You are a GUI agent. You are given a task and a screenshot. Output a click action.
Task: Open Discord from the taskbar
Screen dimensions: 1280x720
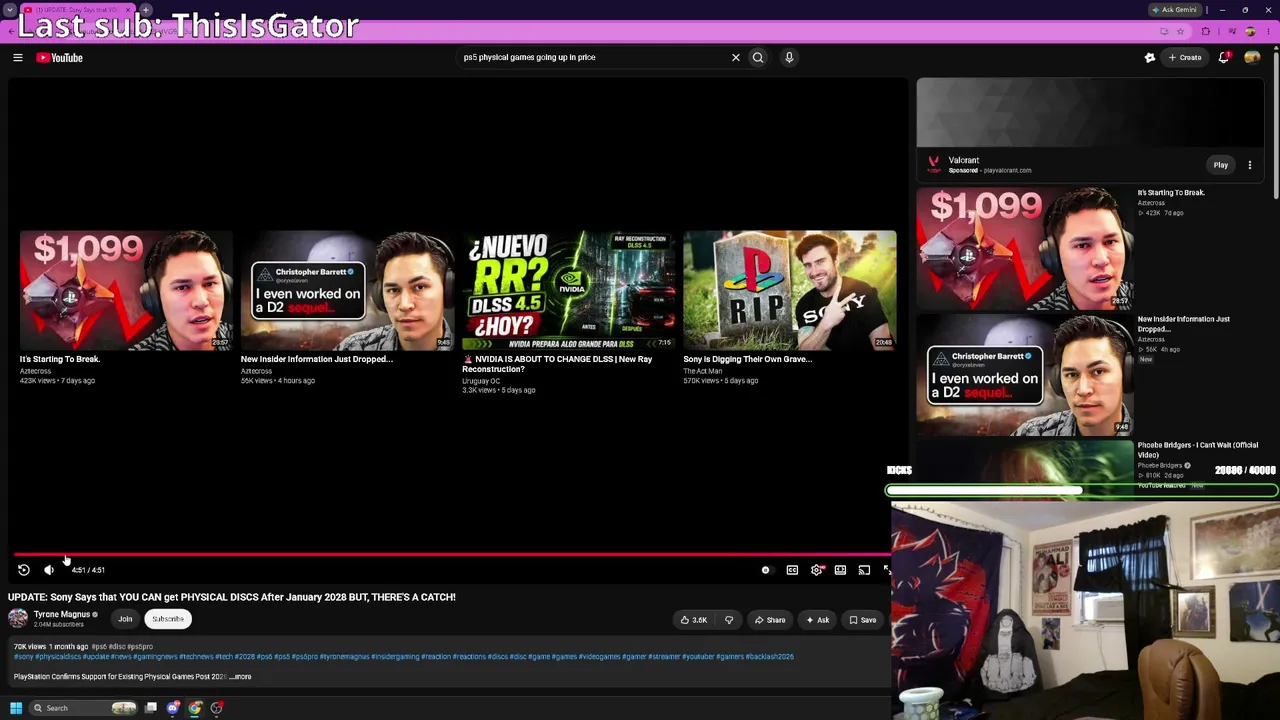[173, 708]
